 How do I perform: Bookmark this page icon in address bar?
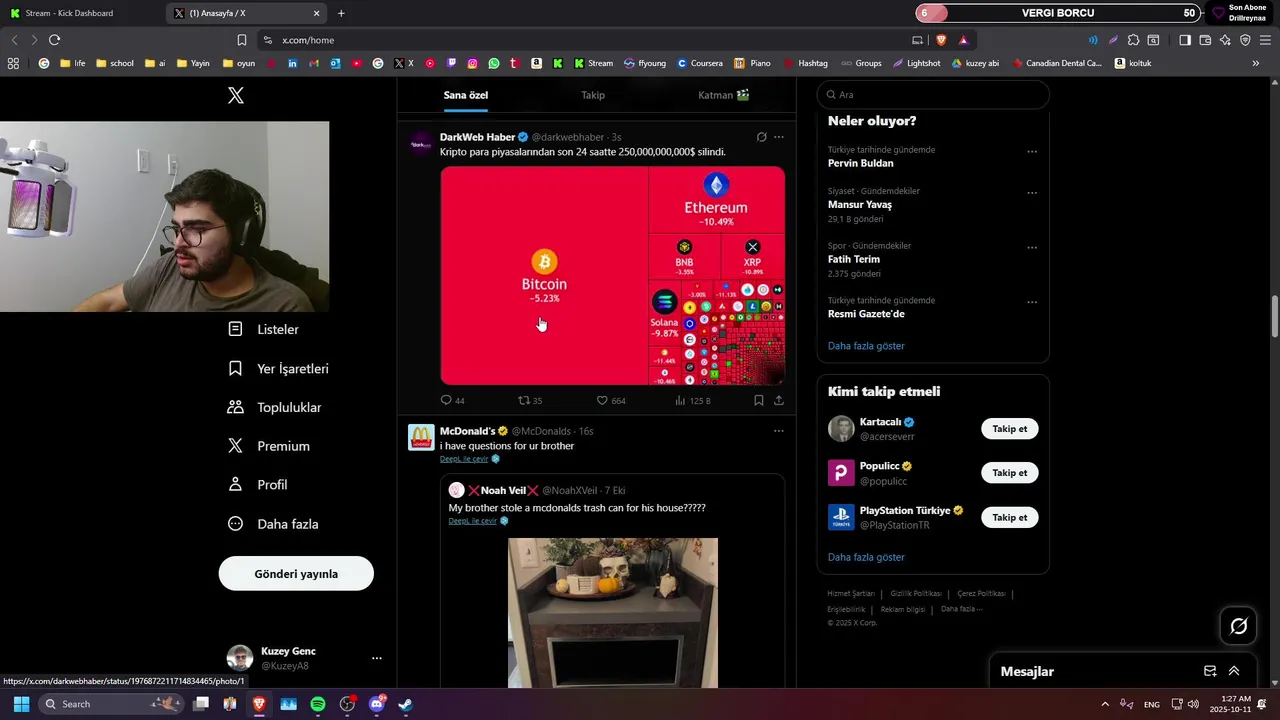[241, 40]
